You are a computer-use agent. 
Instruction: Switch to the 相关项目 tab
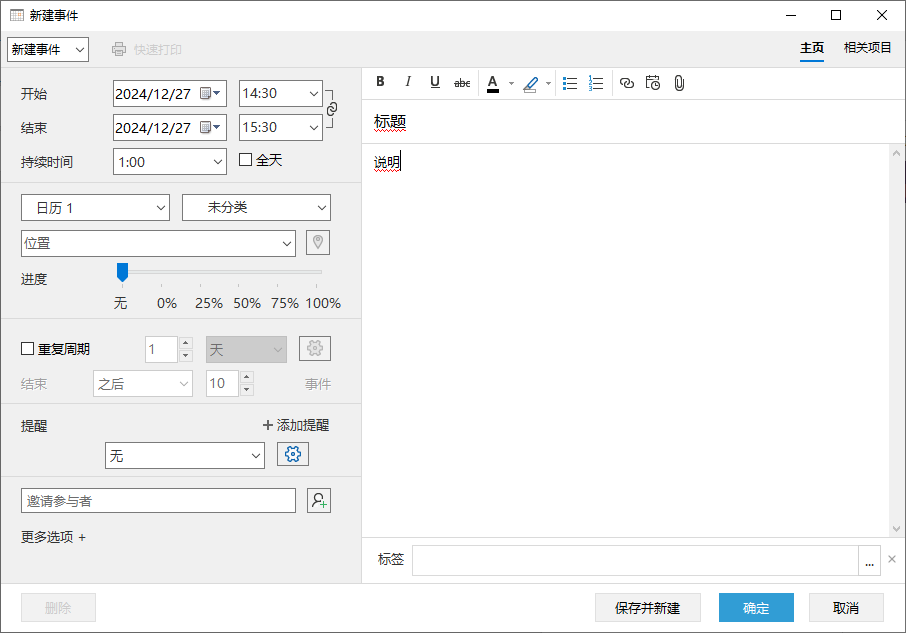tap(867, 48)
